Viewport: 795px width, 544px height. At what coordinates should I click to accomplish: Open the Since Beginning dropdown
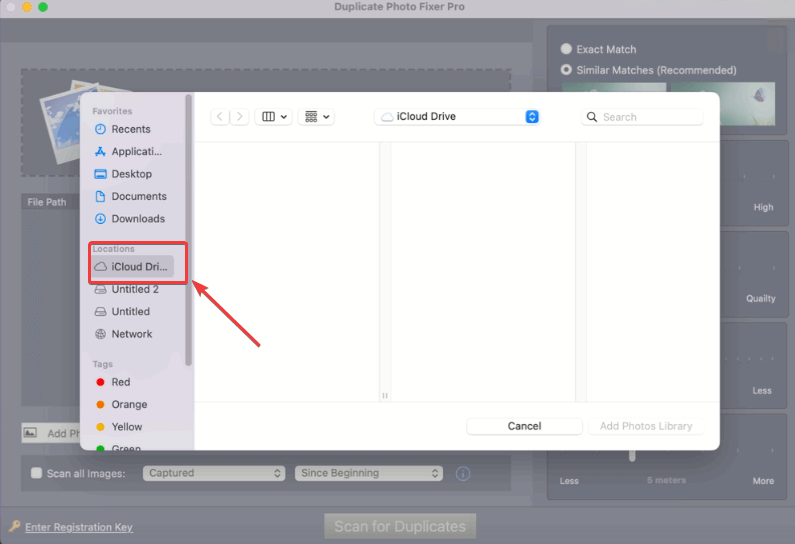[x=369, y=473]
